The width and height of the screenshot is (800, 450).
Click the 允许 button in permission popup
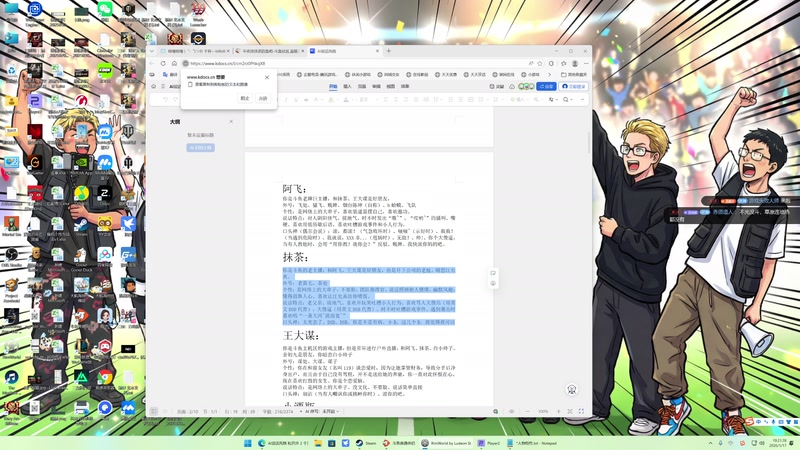(x=263, y=98)
